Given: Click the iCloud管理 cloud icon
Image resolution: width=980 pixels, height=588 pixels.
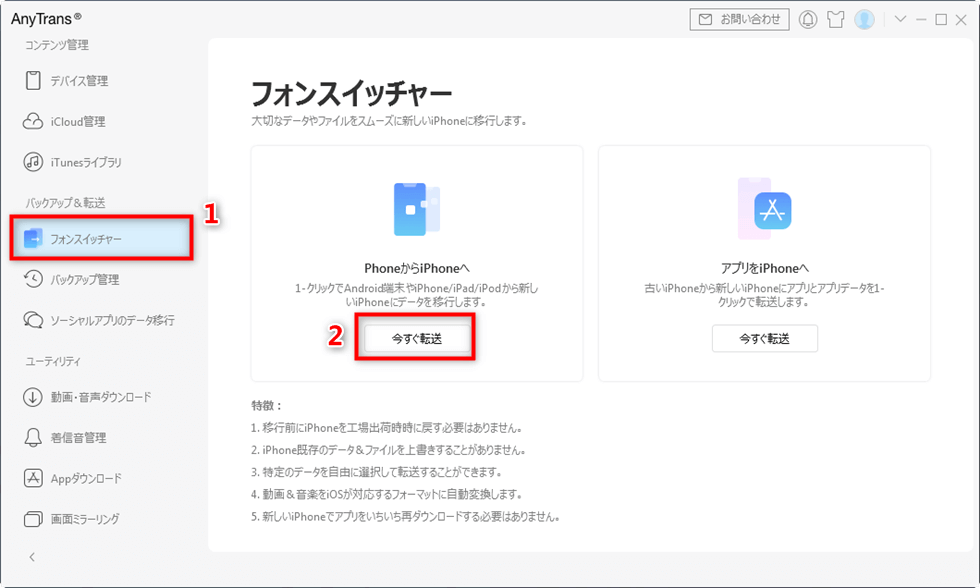Looking at the screenshot, I should click(33, 121).
